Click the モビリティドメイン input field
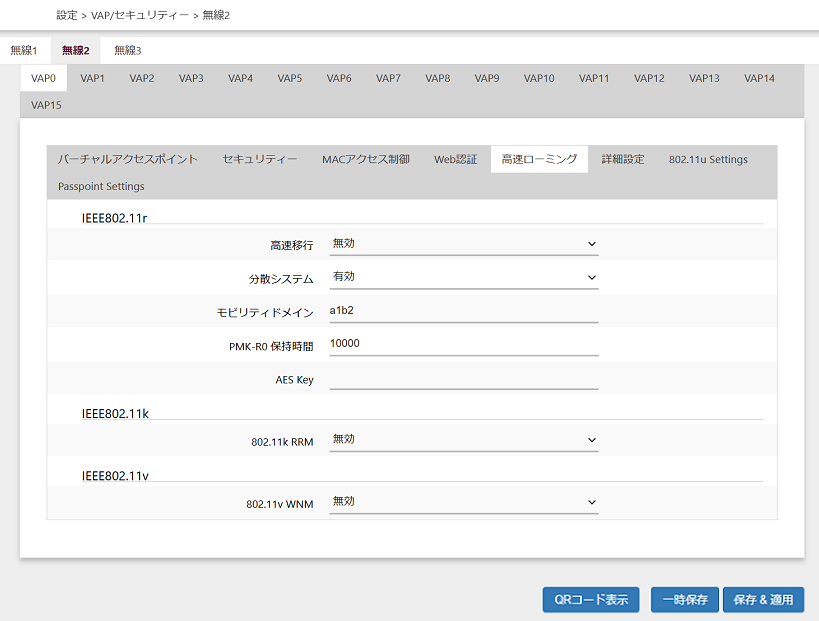 [463, 311]
